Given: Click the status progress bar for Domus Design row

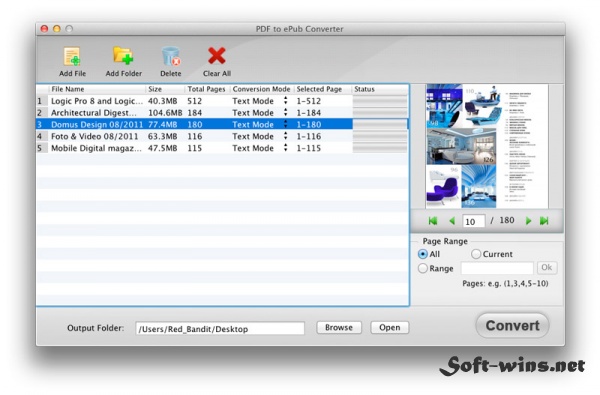Looking at the screenshot, I should 380,124.
